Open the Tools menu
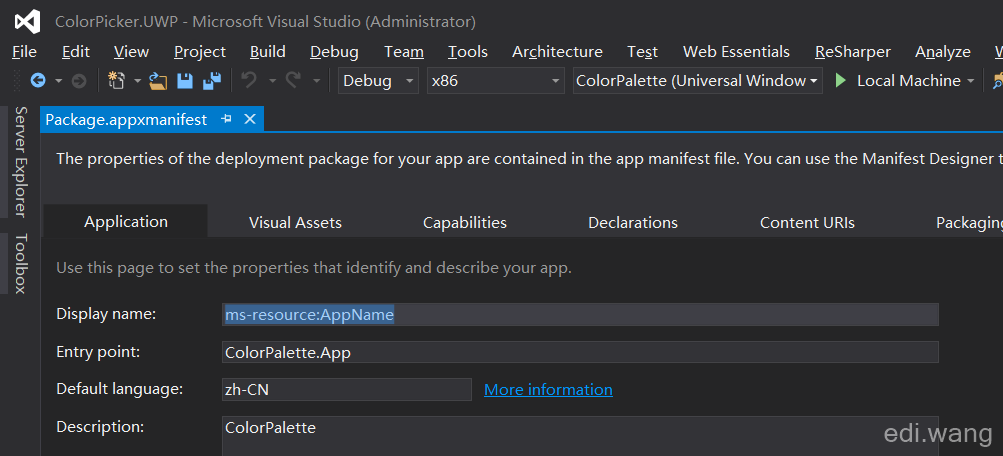 coord(468,52)
